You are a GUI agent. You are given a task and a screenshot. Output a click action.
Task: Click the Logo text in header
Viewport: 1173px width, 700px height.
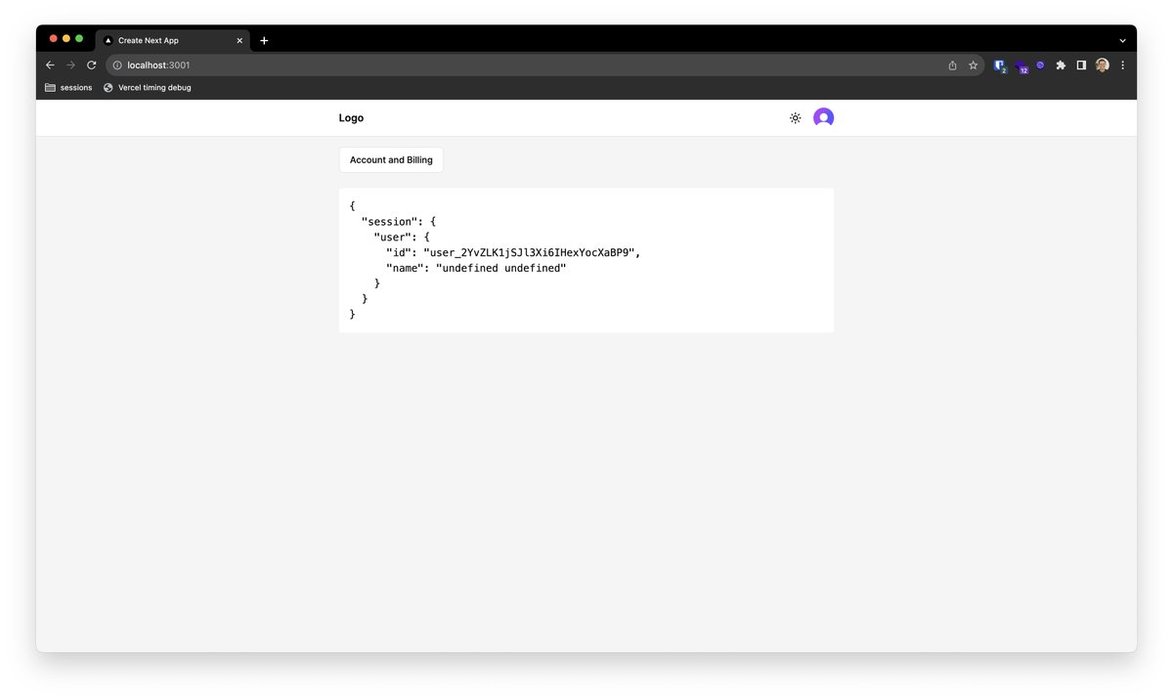click(351, 117)
